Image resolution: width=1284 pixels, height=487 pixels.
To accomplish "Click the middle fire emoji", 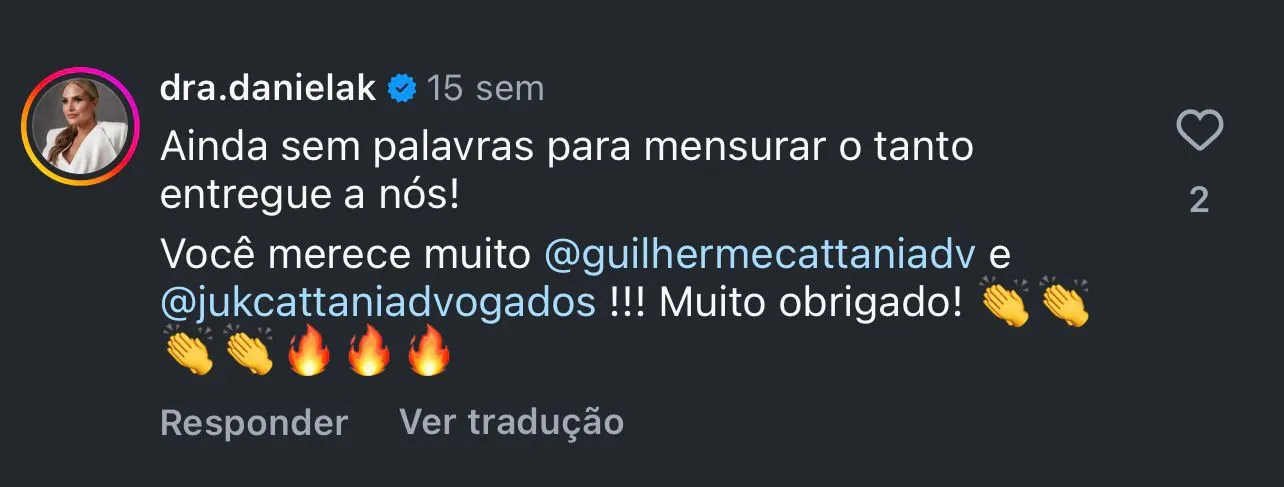I will tap(368, 352).
